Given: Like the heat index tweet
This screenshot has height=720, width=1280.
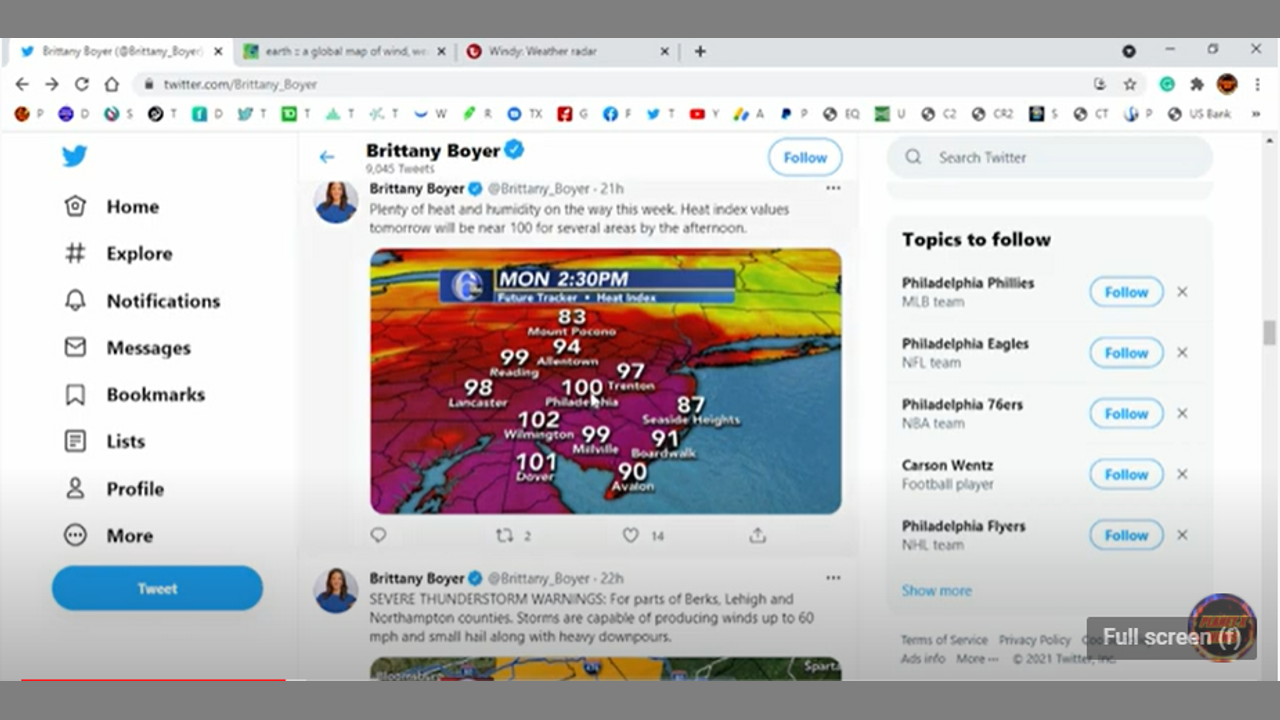Looking at the screenshot, I should (631, 535).
